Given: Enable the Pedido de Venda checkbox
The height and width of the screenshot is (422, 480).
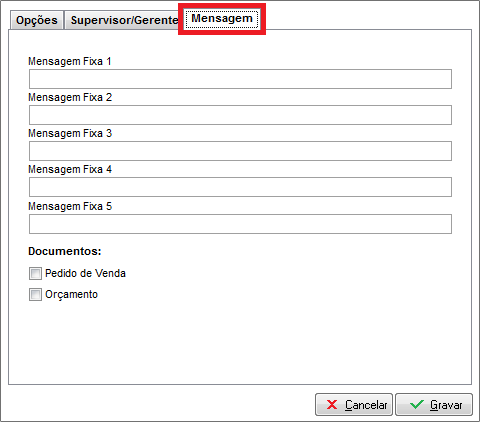Looking at the screenshot, I should click(x=35, y=273).
